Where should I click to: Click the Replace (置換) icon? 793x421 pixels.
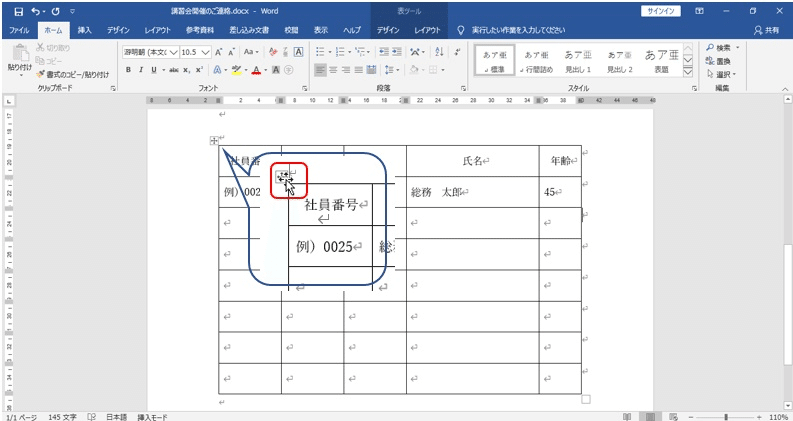(x=718, y=61)
